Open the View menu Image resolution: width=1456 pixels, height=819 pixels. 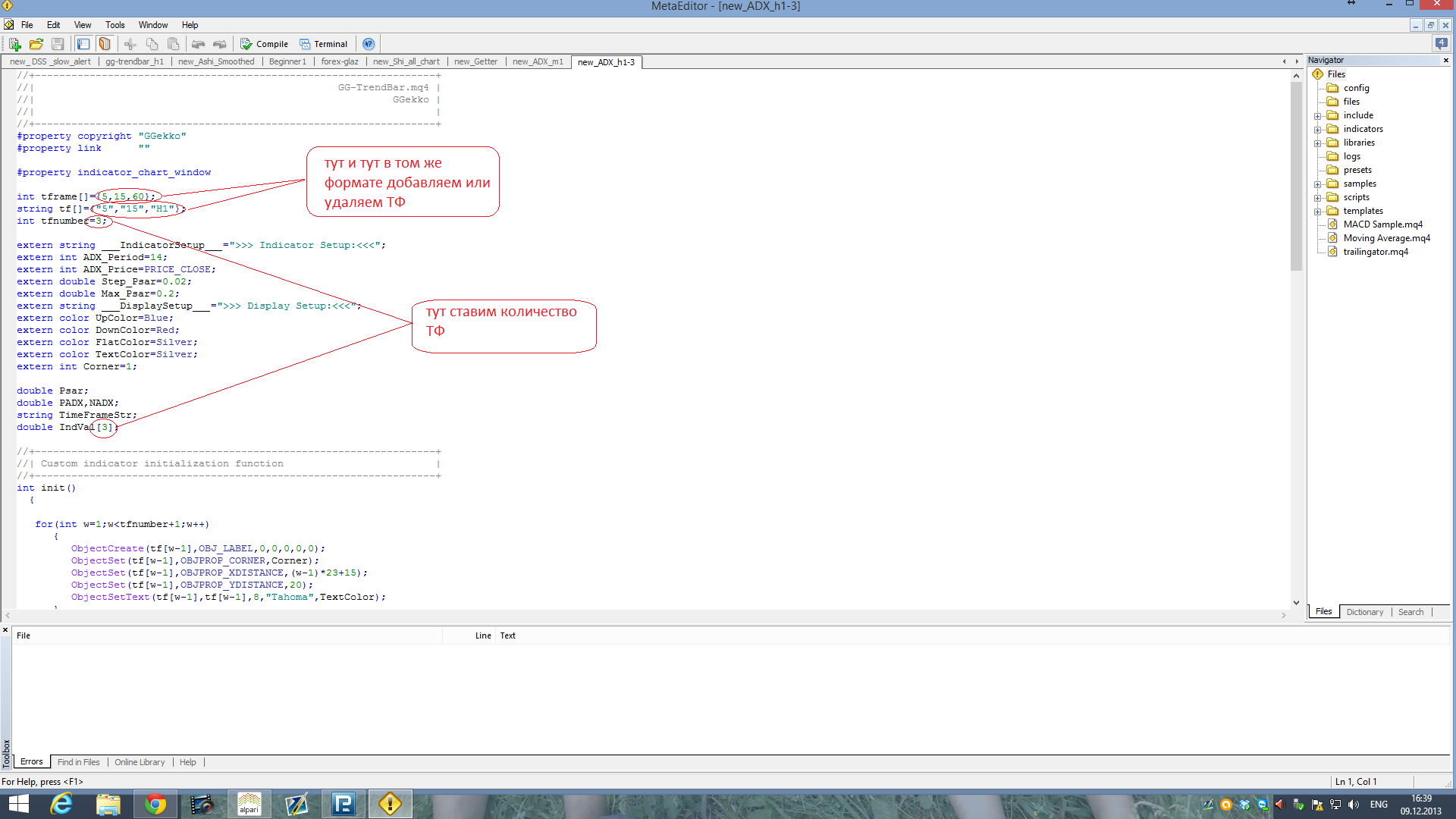point(83,25)
